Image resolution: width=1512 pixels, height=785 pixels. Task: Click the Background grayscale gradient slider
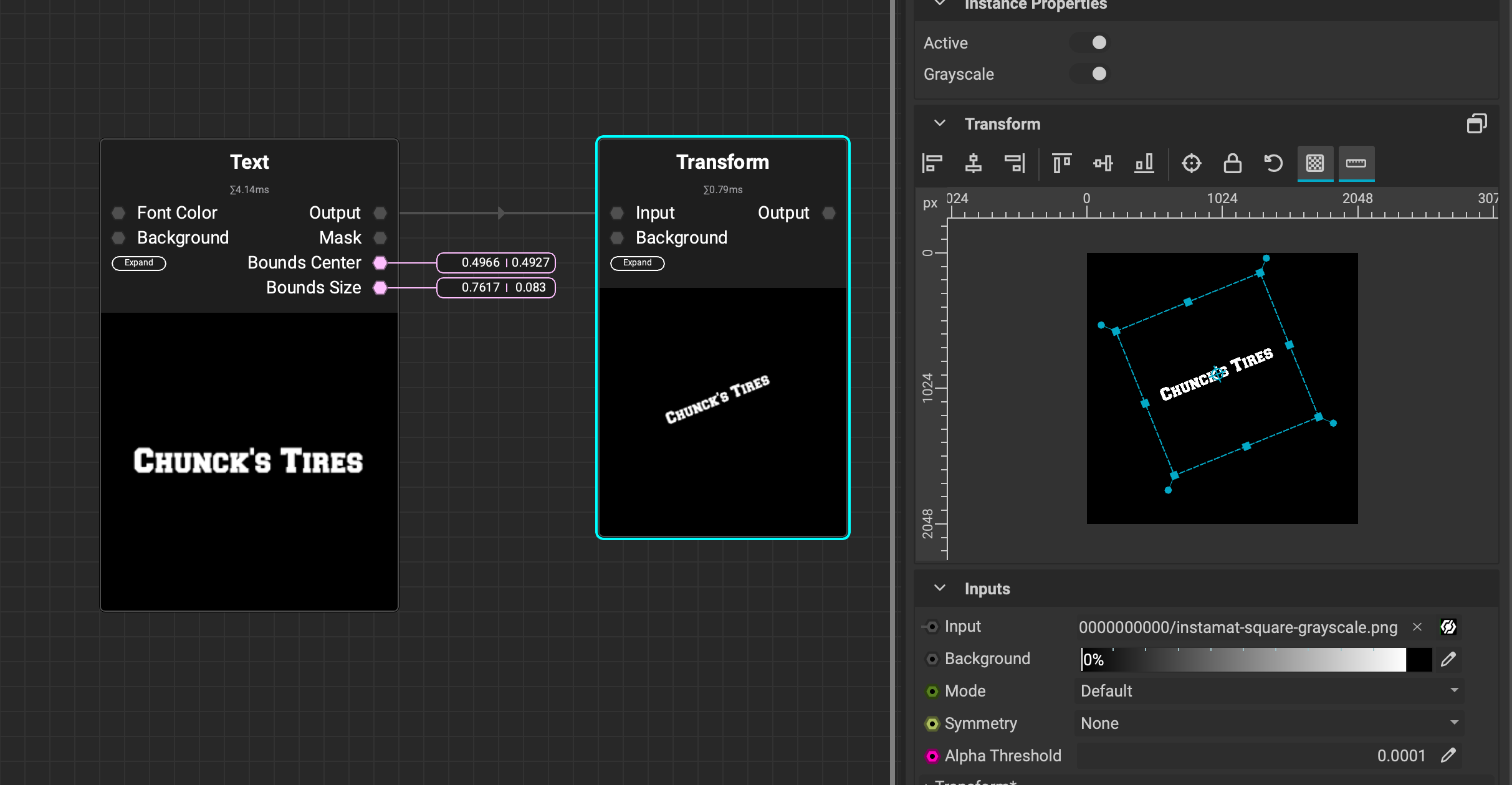(1243, 659)
